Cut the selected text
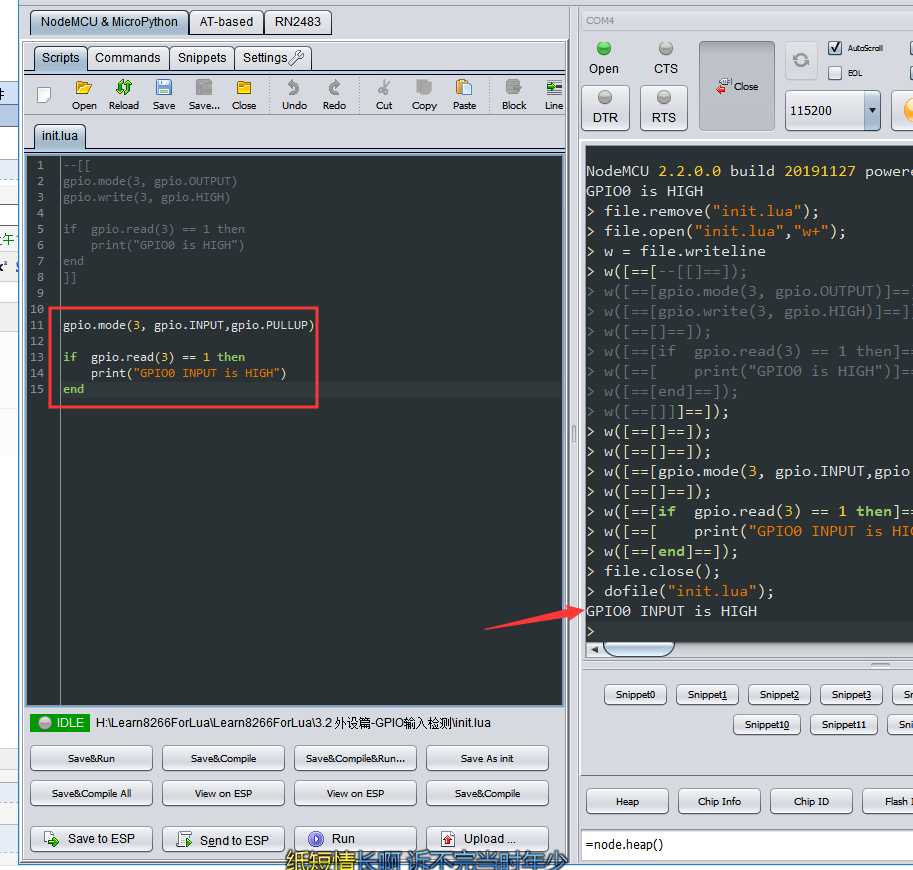The height and width of the screenshot is (870, 913). tap(384, 95)
